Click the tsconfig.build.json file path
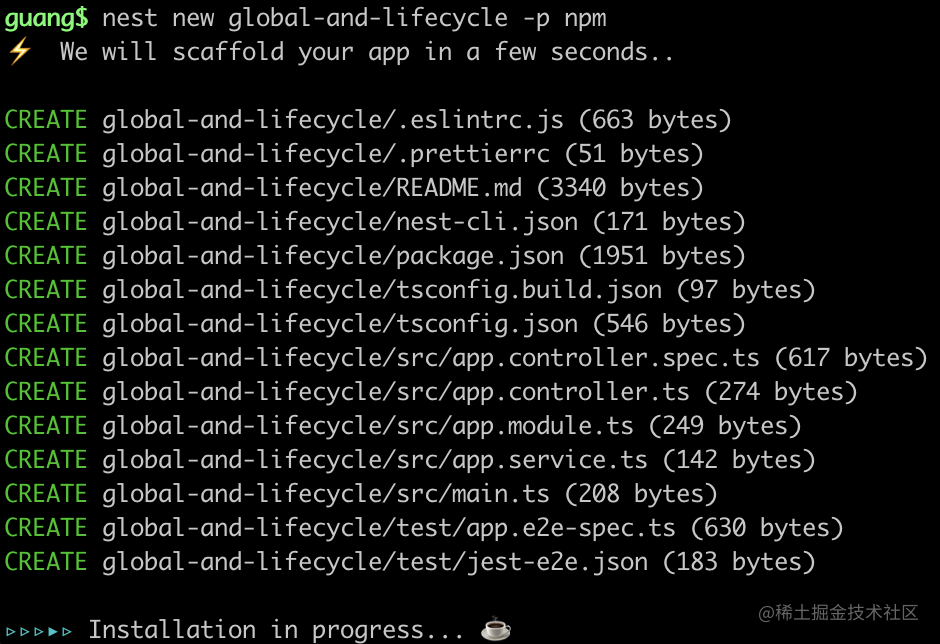Viewport: 940px width, 644px height. (x=382, y=290)
